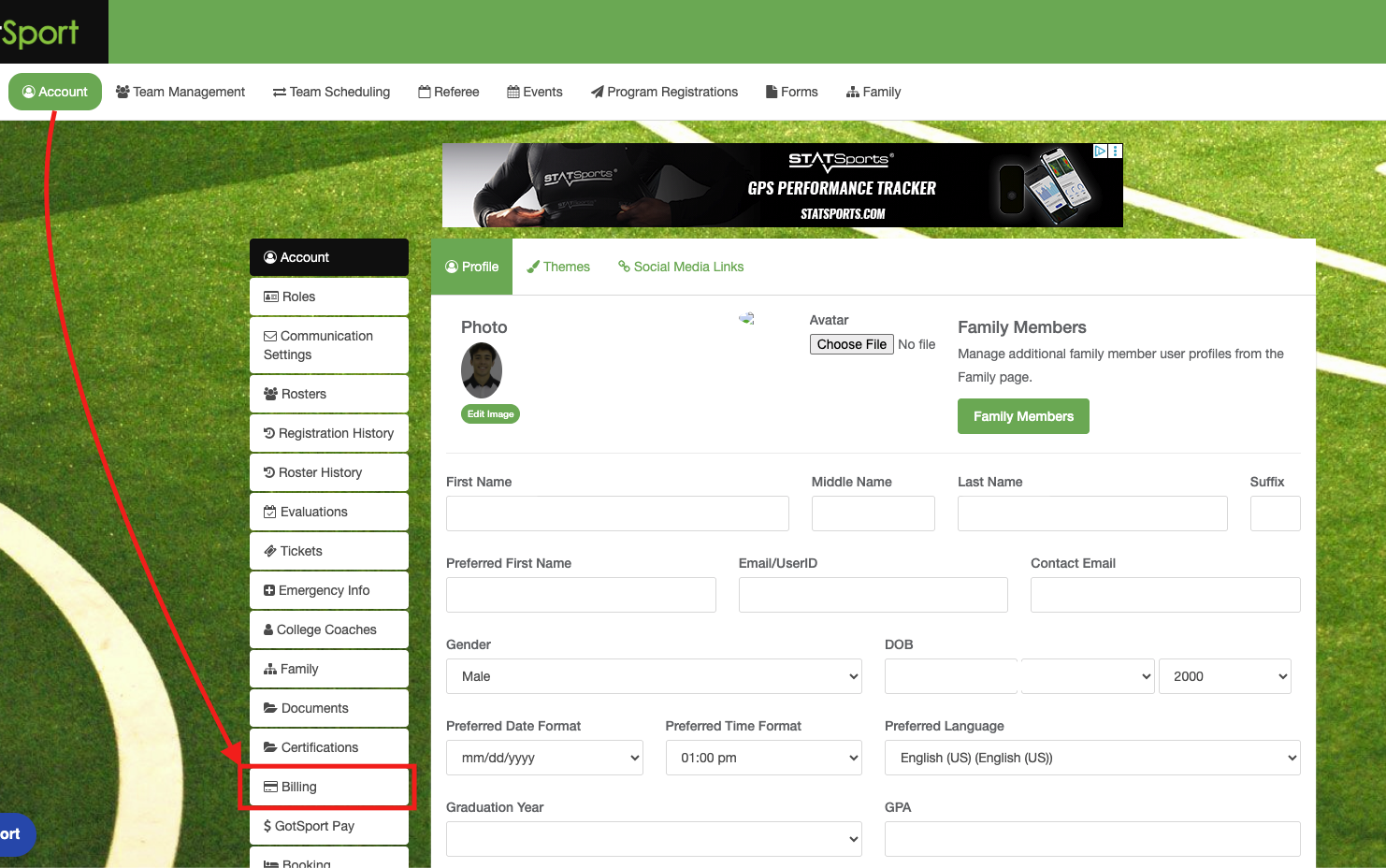This screenshot has height=868, width=1386.
Task: Click the Family sitemap icon in top nav
Action: pyautogui.click(x=853, y=92)
